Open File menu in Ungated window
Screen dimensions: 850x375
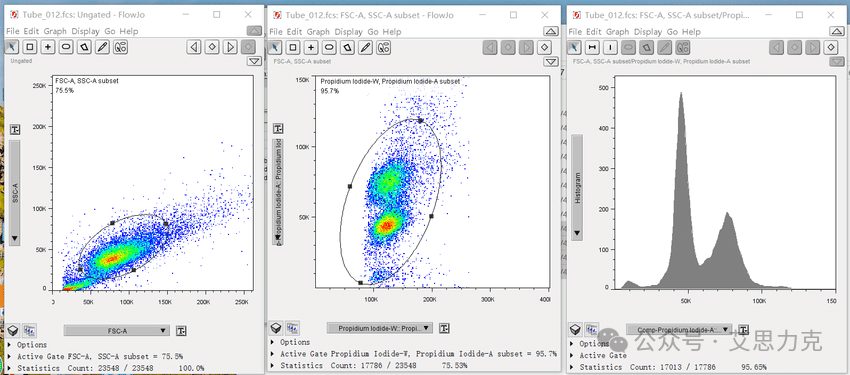pyautogui.click(x=12, y=32)
